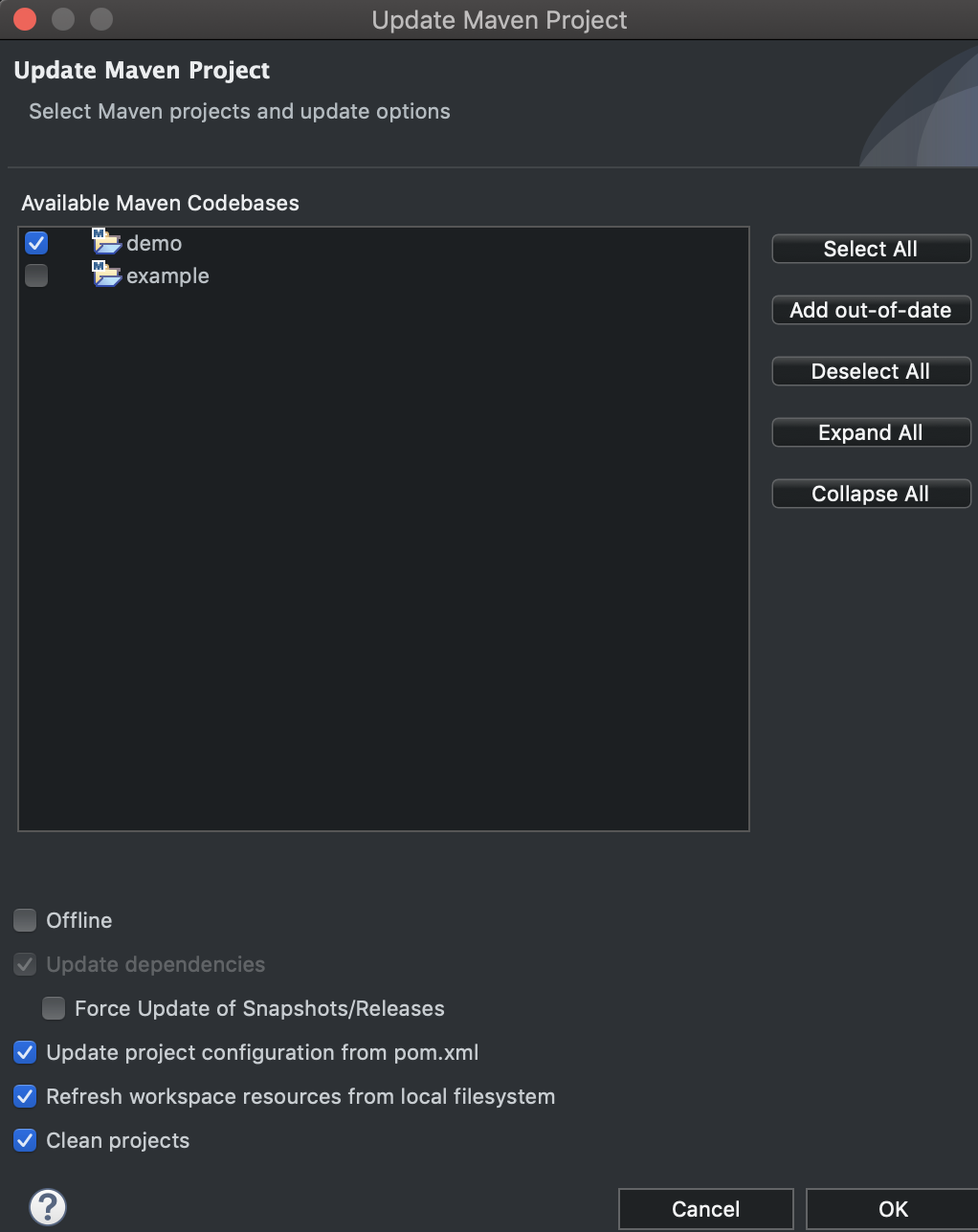Toggle the Update dependencies checkbox

point(25,964)
